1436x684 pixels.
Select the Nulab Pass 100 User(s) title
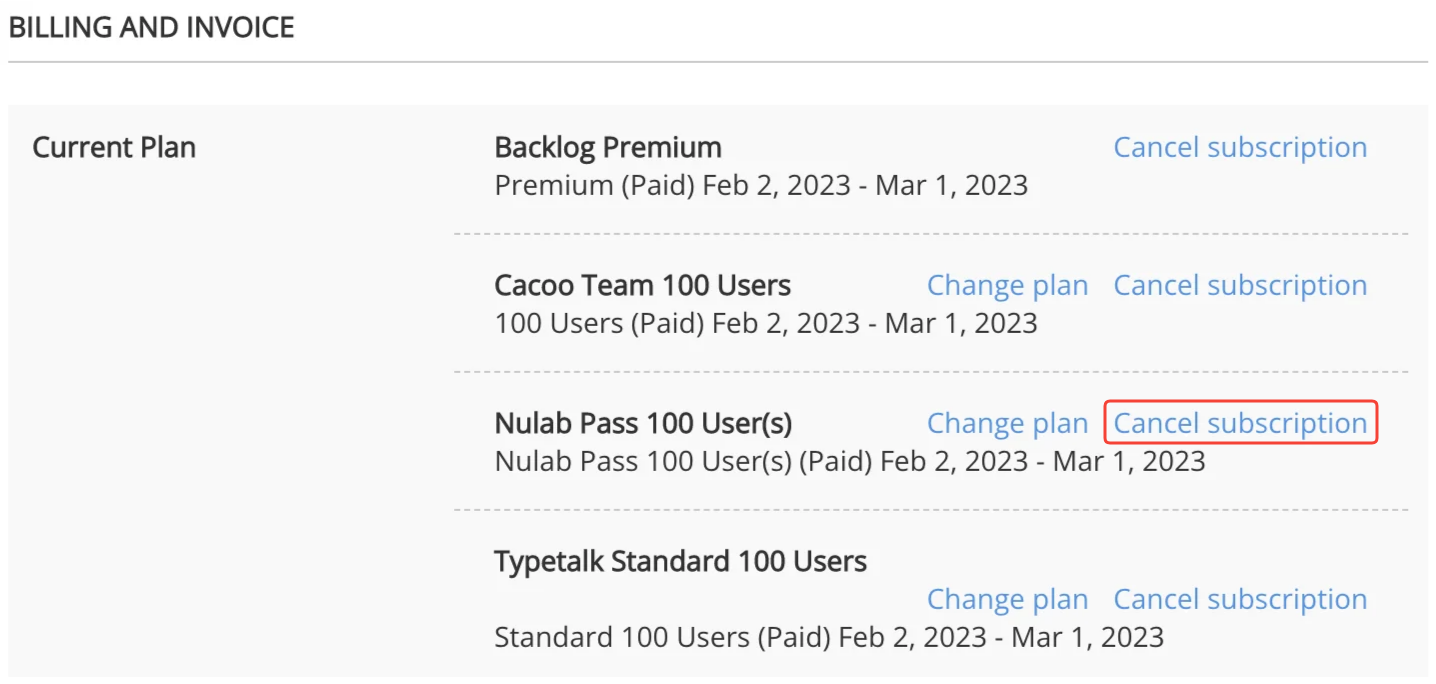pyautogui.click(x=643, y=422)
